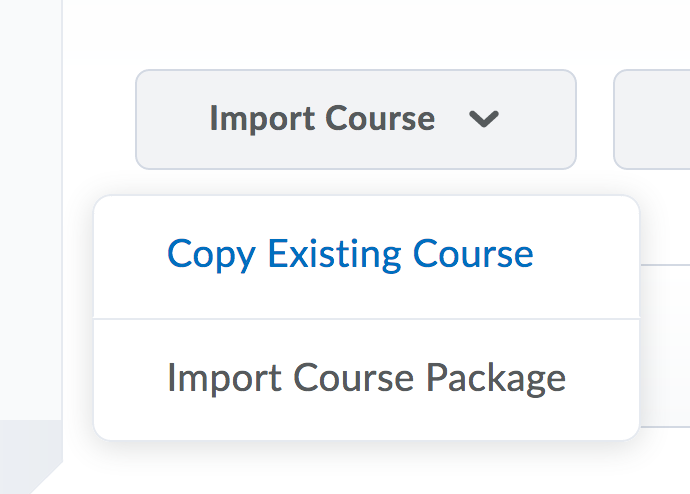
Task: Click the chevron arrow beside Import Course
Action: [484, 119]
